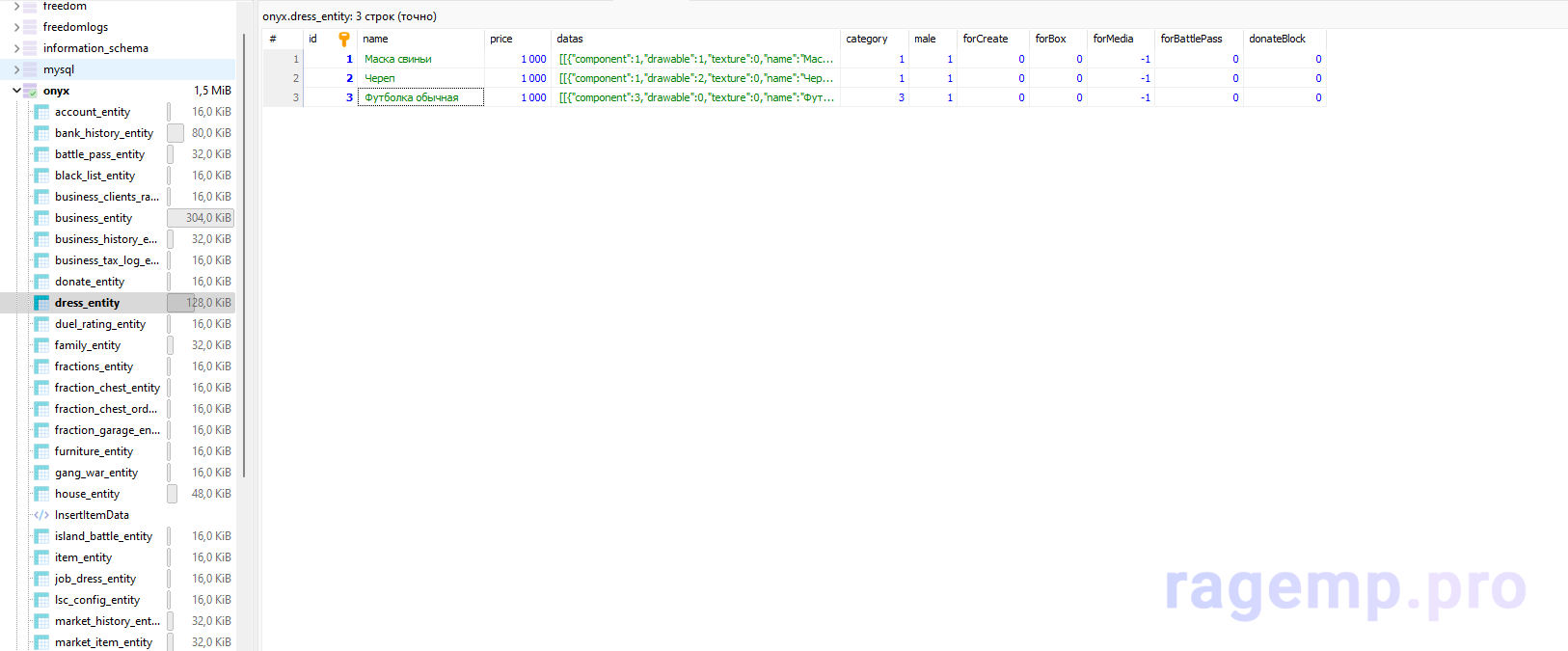Image resolution: width=1568 pixels, height=651 pixels.
Task: Collapse the onyx database tree
Action: [x=16, y=91]
